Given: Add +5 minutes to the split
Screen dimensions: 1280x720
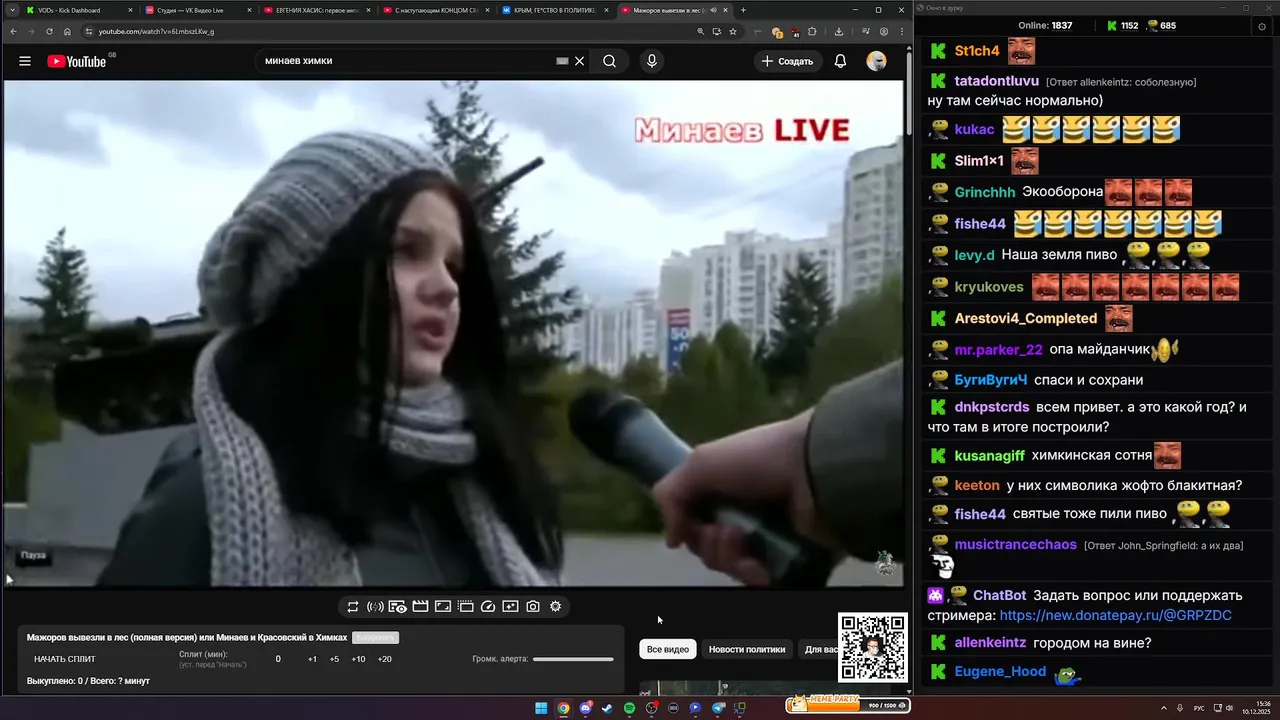Looking at the screenshot, I should [x=334, y=659].
